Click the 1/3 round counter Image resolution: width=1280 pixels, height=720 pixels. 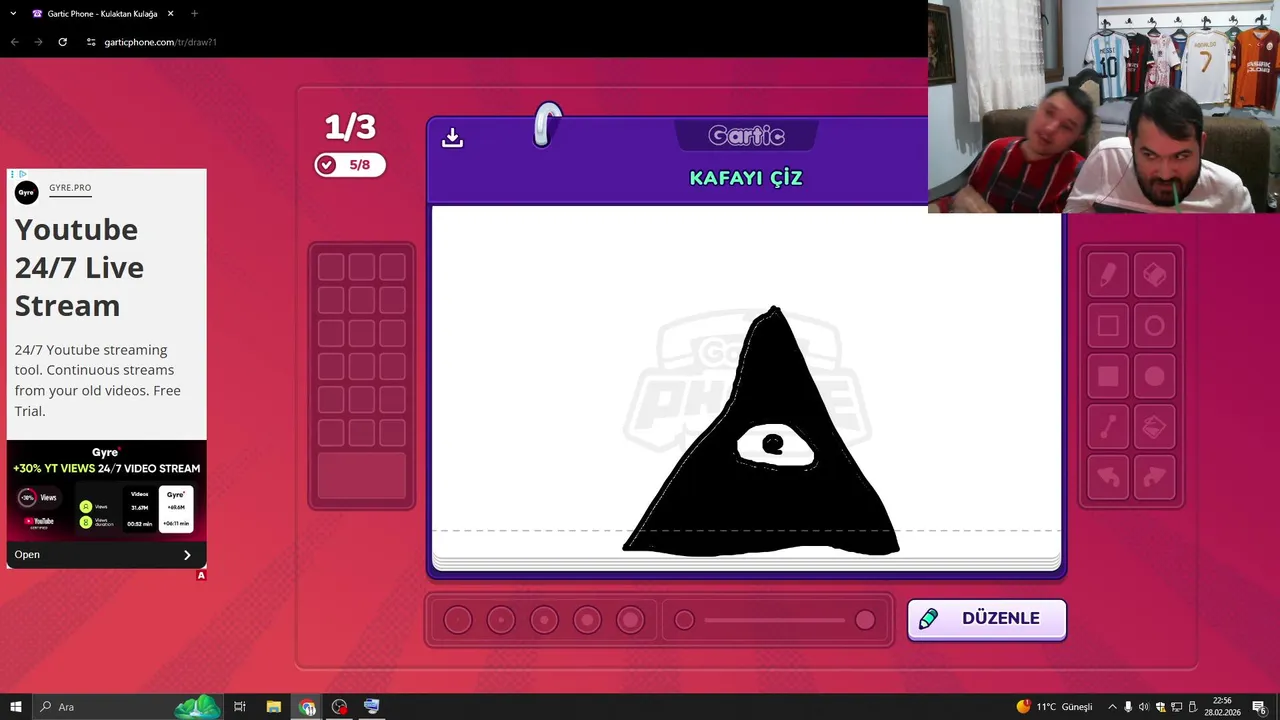coord(350,127)
